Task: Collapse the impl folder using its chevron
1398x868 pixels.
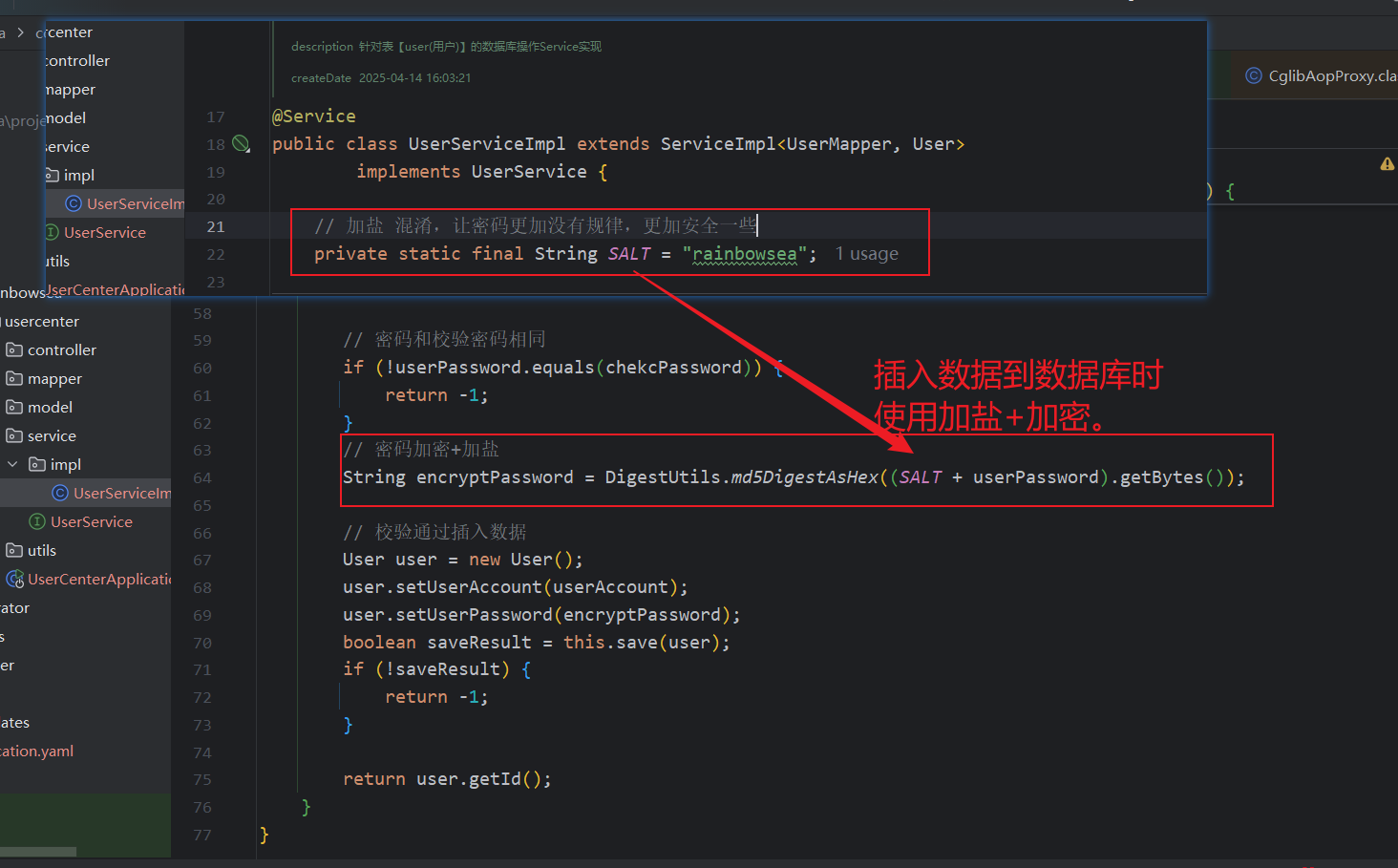Action: [12, 465]
